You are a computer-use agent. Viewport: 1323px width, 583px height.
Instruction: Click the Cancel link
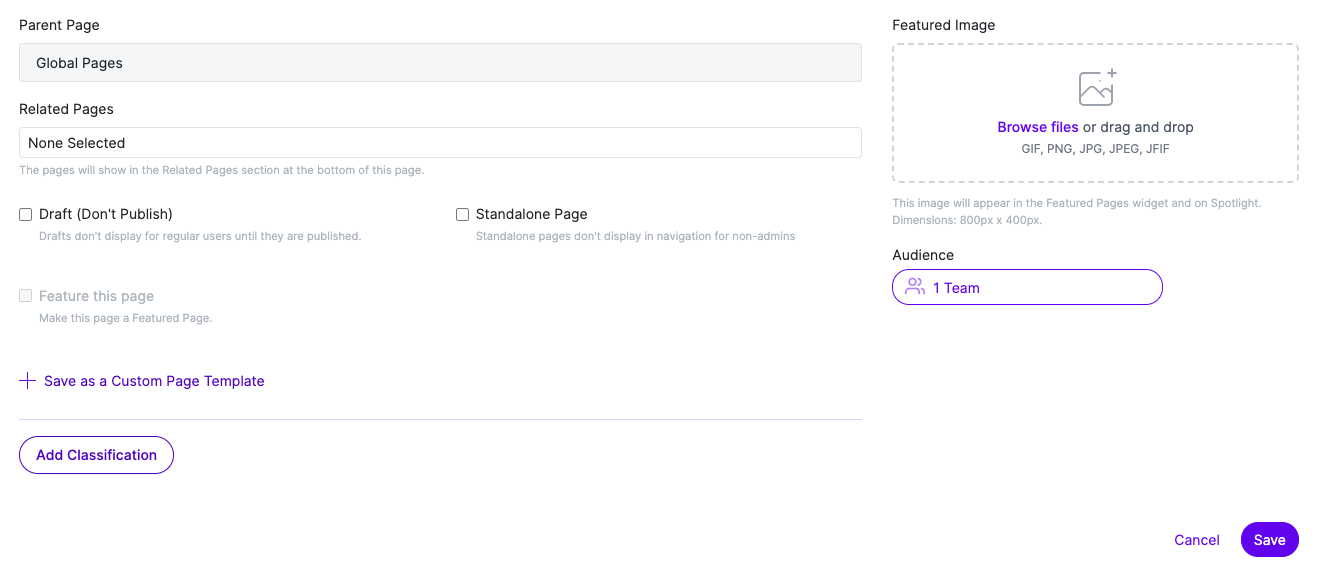(1197, 540)
